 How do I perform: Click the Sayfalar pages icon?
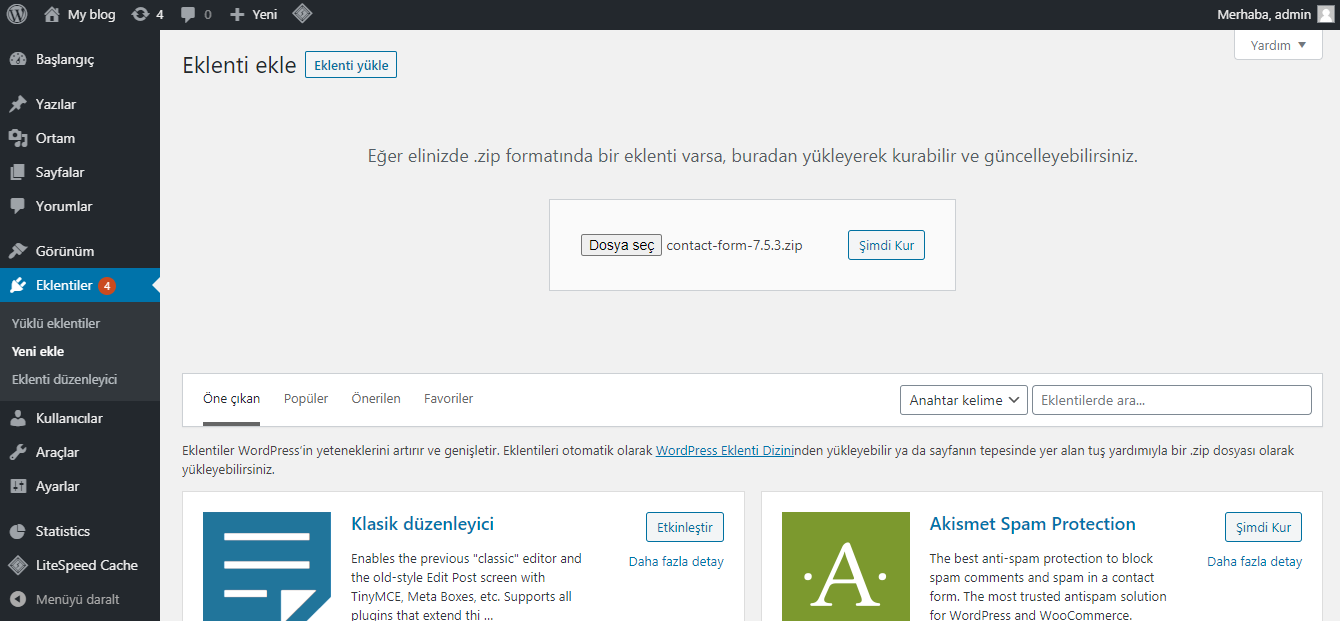click(18, 172)
